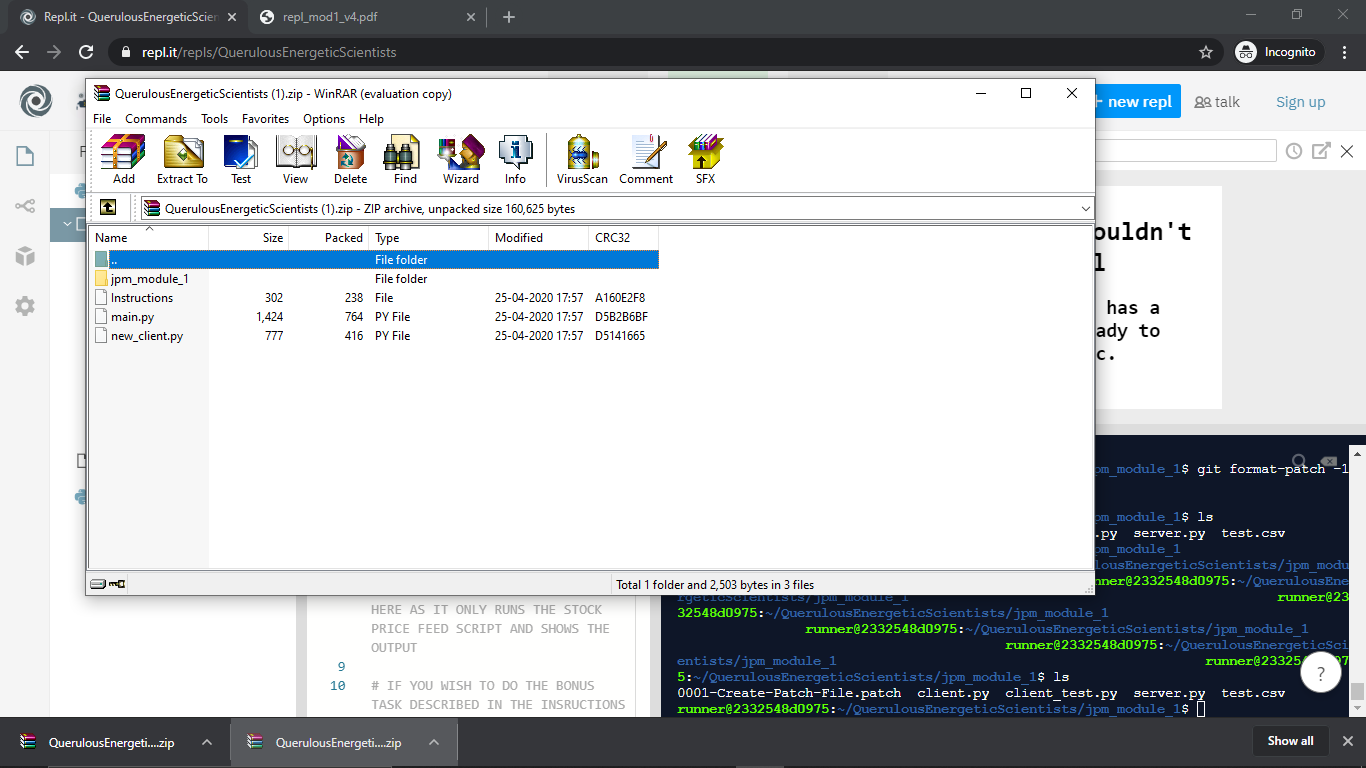Launch the Wizard icon
Screen dimensions: 1366x768
[459, 158]
